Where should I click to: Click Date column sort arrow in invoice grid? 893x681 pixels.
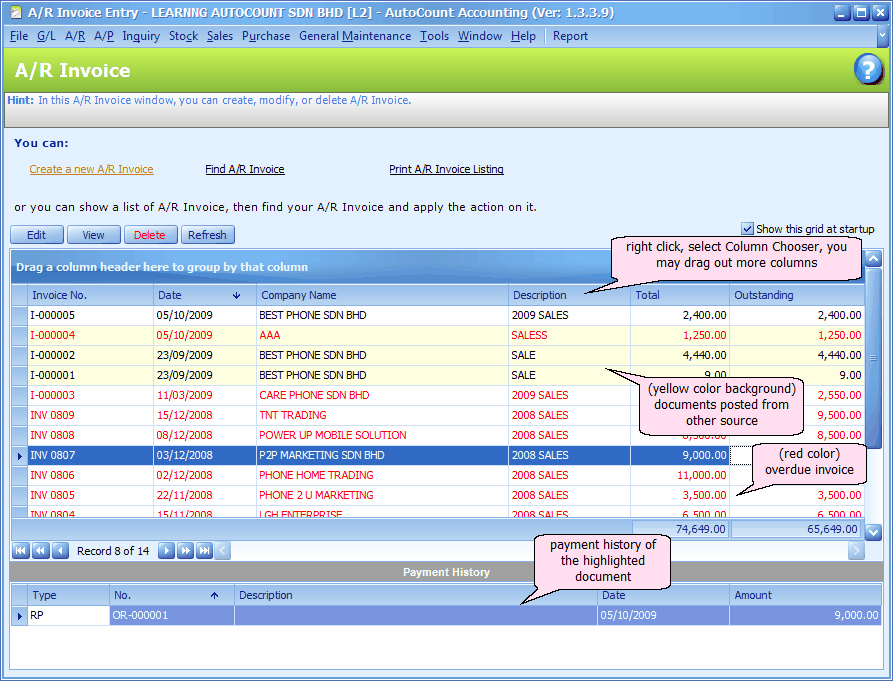point(236,296)
